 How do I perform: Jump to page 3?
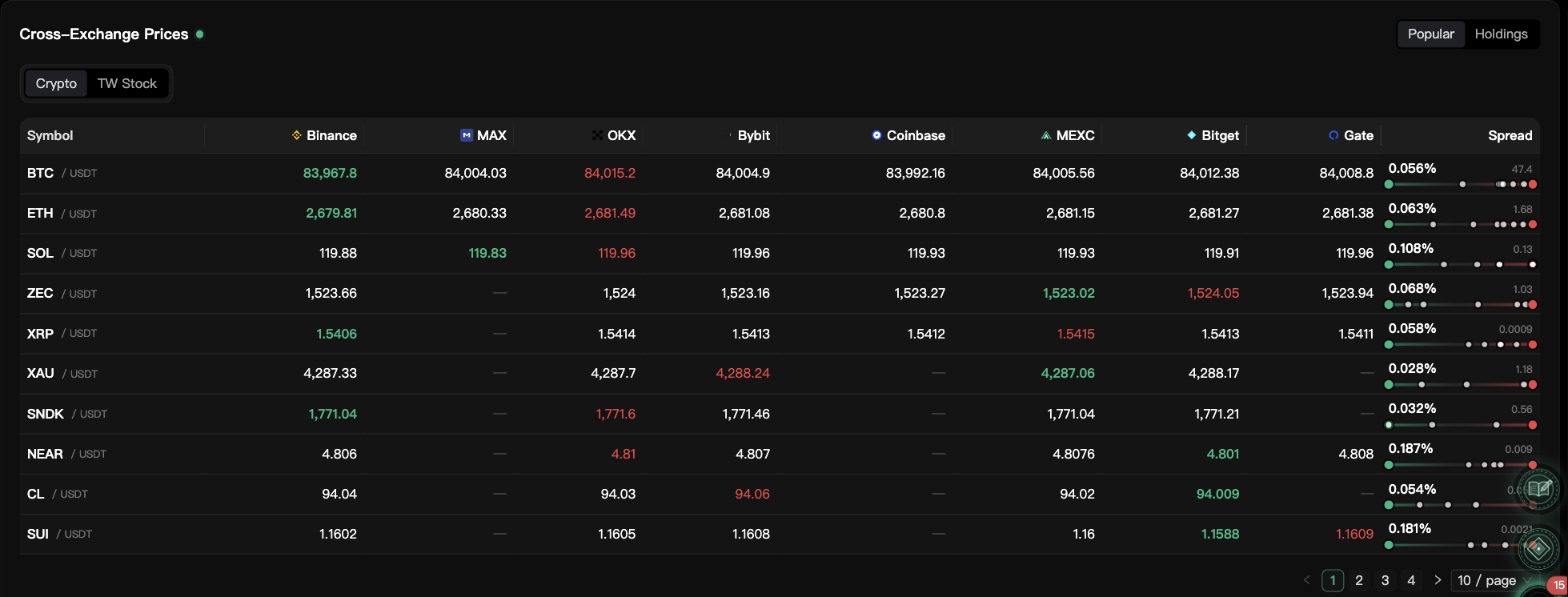tap(1385, 580)
